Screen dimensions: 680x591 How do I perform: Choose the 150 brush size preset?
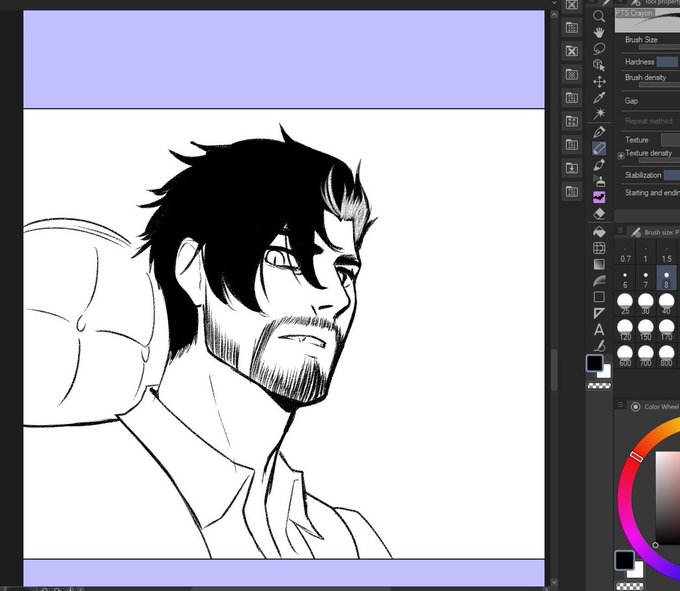click(x=646, y=329)
